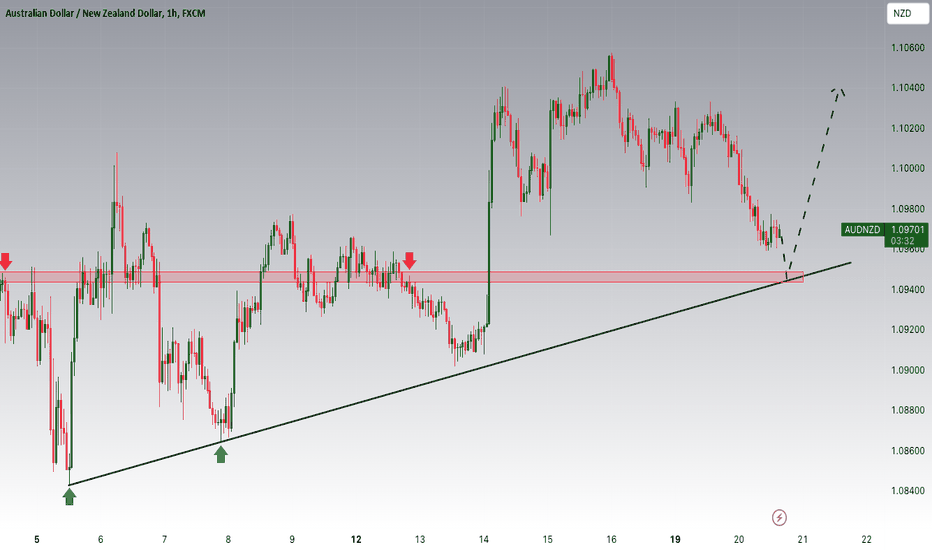Image resolution: width=932 pixels, height=550 pixels.
Task: Click date label 9 on time axis
Action: tap(292, 539)
